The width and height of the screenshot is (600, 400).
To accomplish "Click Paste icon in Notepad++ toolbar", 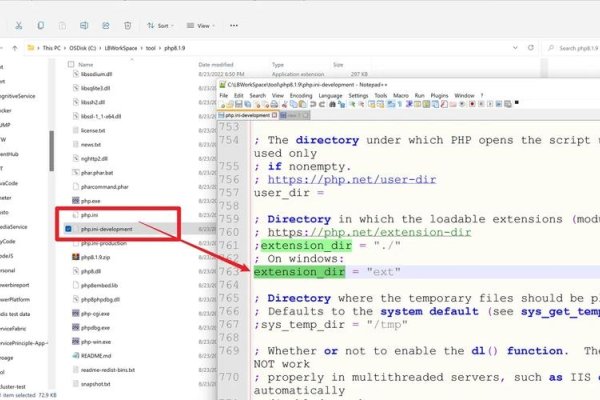I will pyautogui.click(x=302, y=104).
